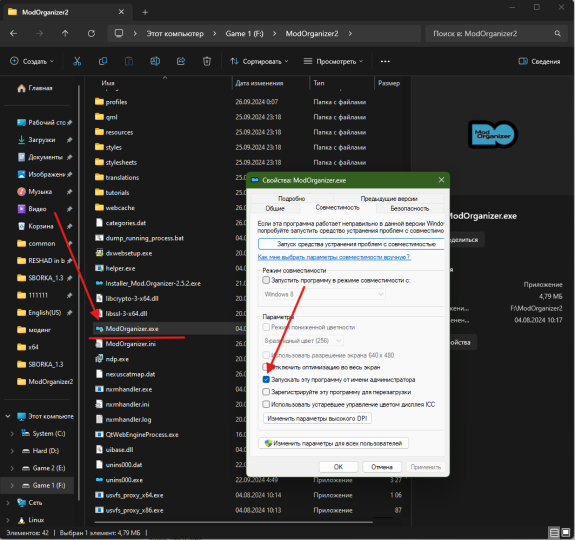This screenshot has width=575, height=540.
Task: Go back with the left arrow button
Action: click(x=14, y=34)
